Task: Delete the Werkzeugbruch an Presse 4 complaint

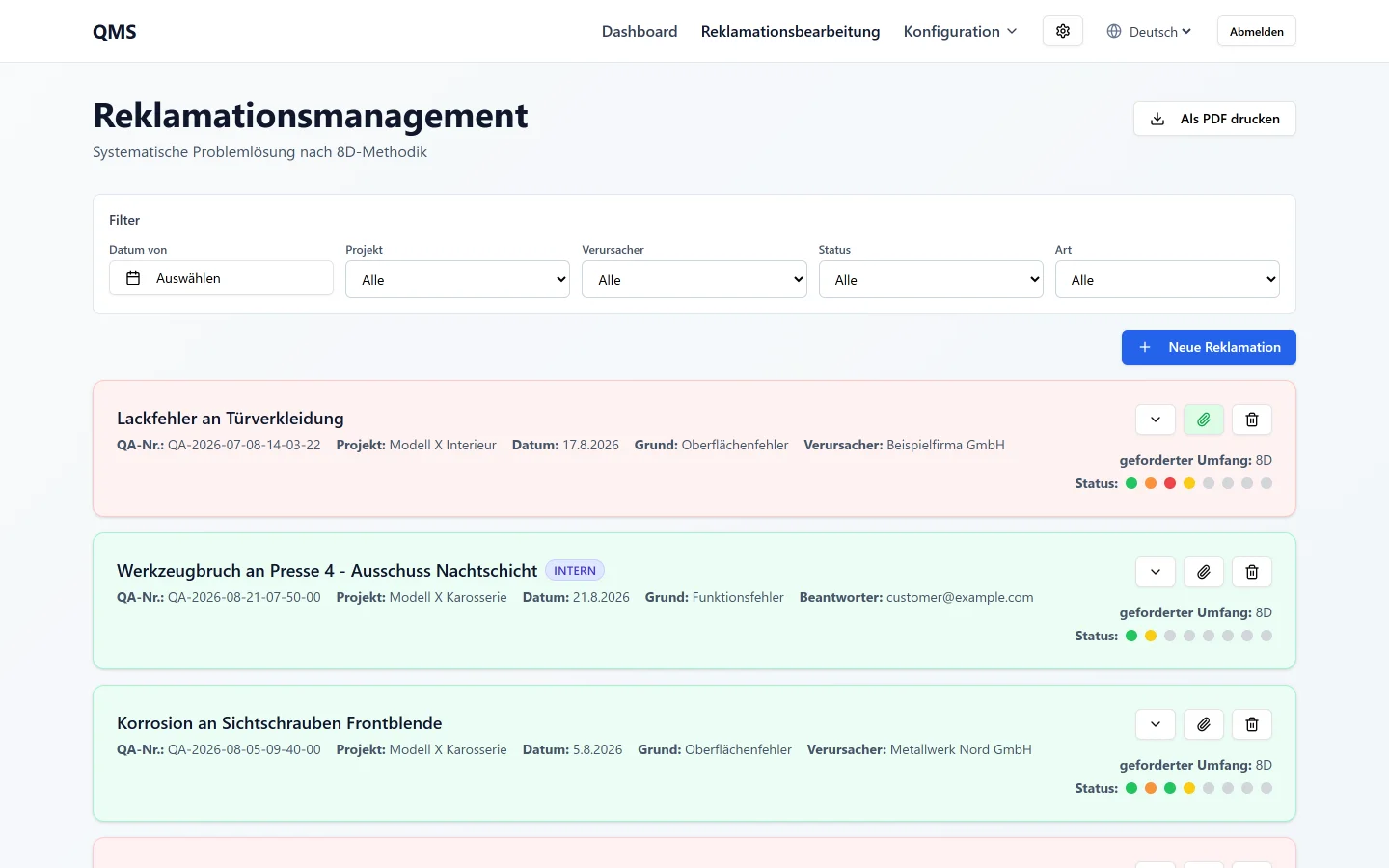Action: (x=1252, y=572)
